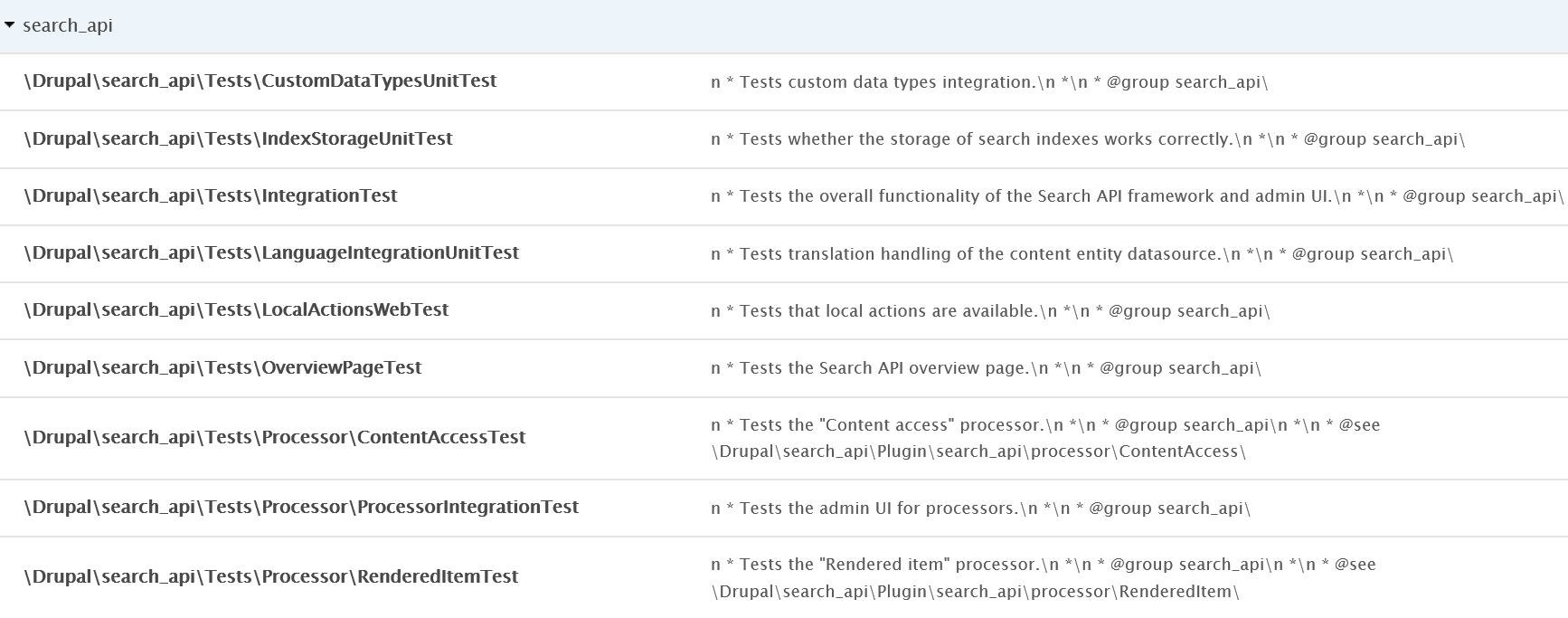This screenshot has width=1568, height=618.
Task: Select the CustomDataTypesUnitTest test name
Action: tap(260, 81)
